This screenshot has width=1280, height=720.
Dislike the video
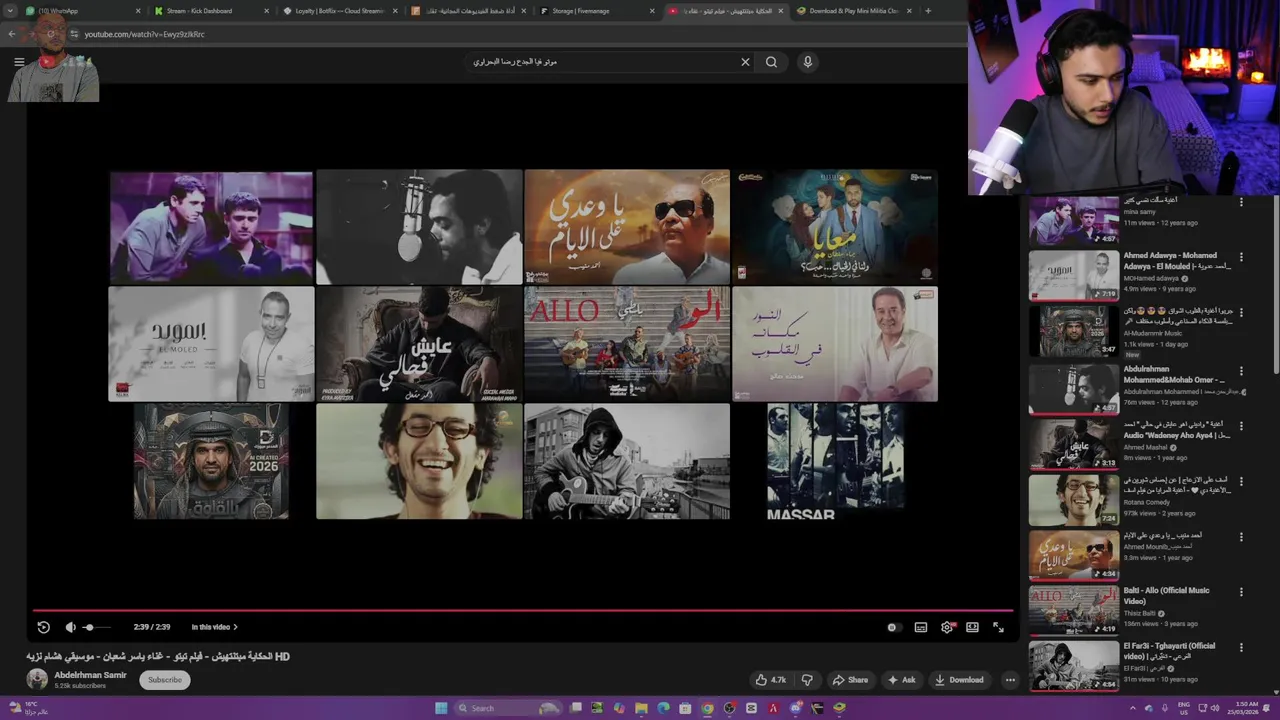807,680
